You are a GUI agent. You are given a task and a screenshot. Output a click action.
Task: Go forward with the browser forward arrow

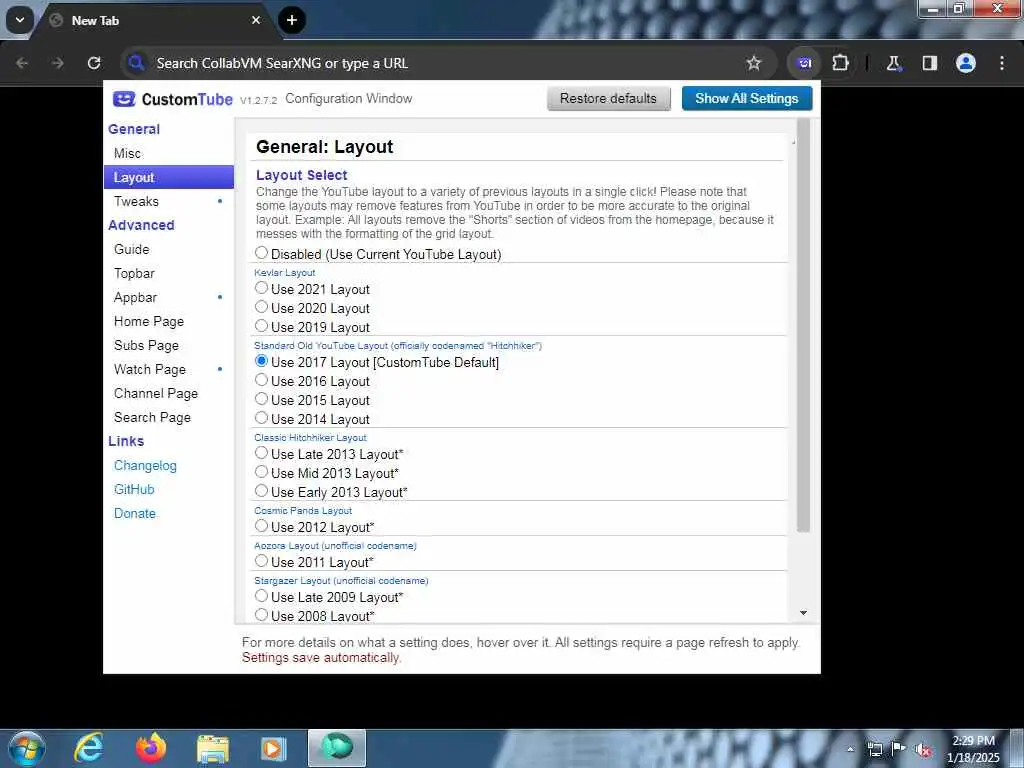click(x=58, y=63)
